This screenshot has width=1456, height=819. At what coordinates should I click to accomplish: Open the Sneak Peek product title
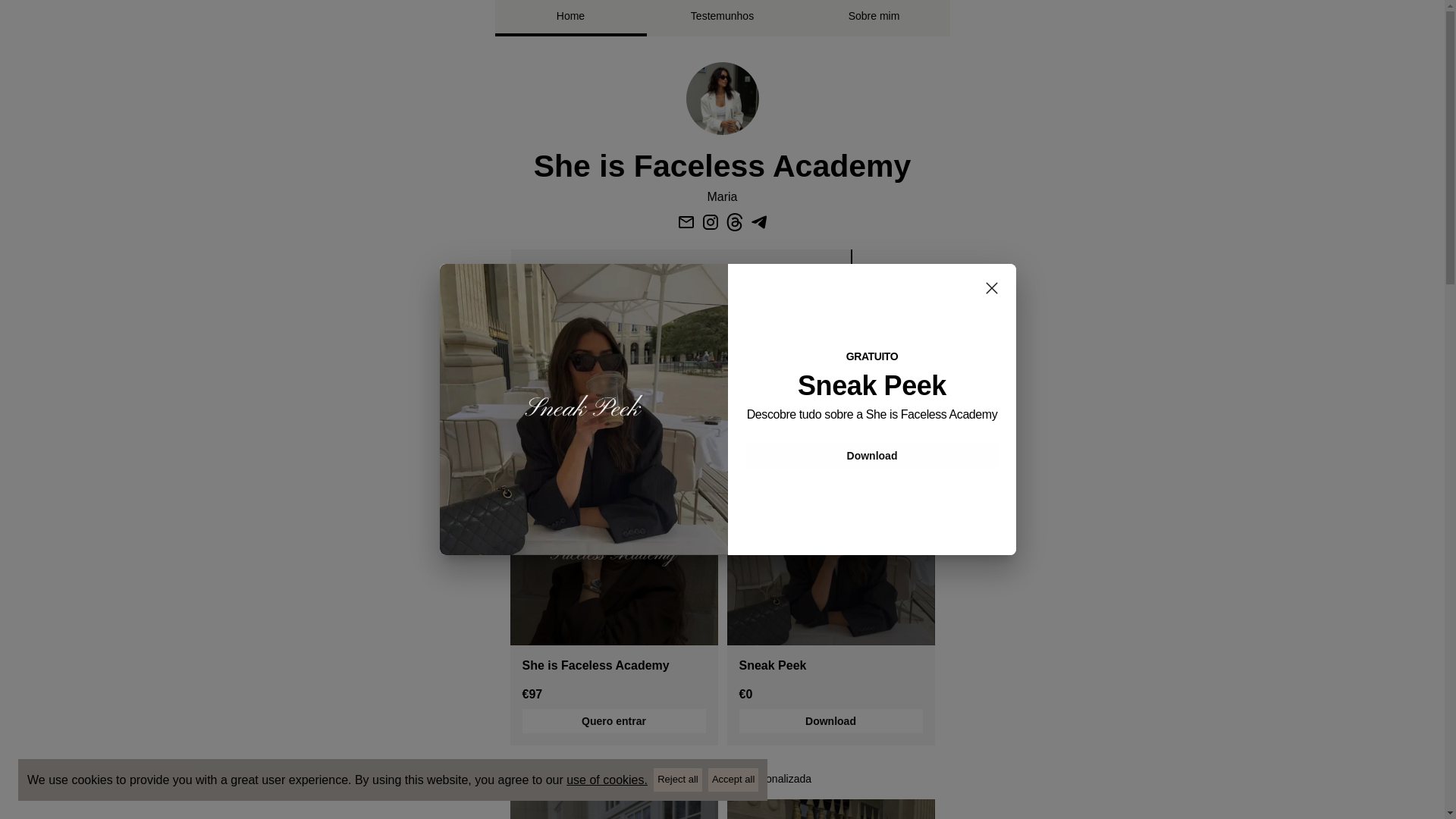click(772, 665)
